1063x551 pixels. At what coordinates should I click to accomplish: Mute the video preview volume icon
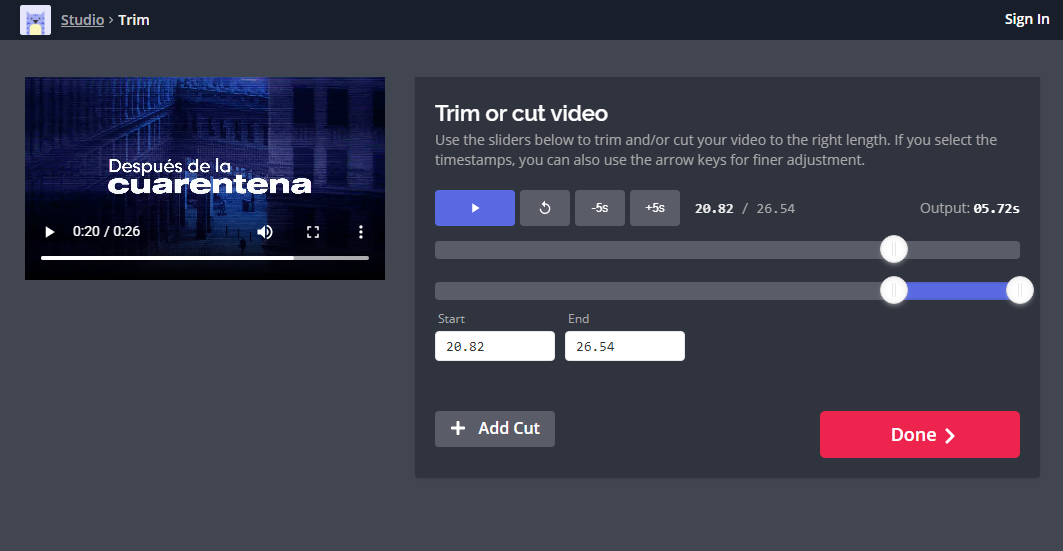[x=265, y=232]
